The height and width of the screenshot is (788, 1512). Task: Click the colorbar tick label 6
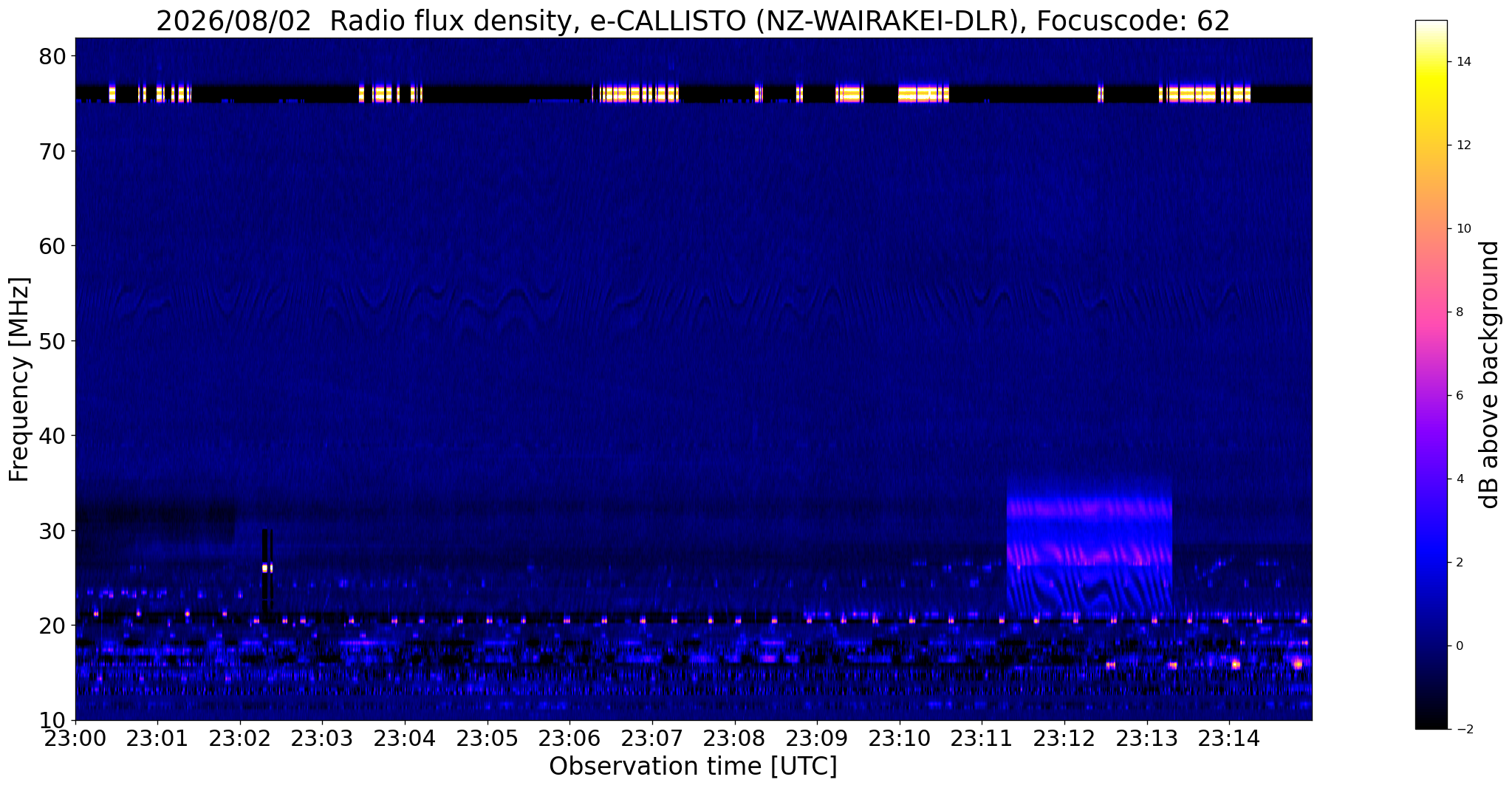[x=1459, y=396]
